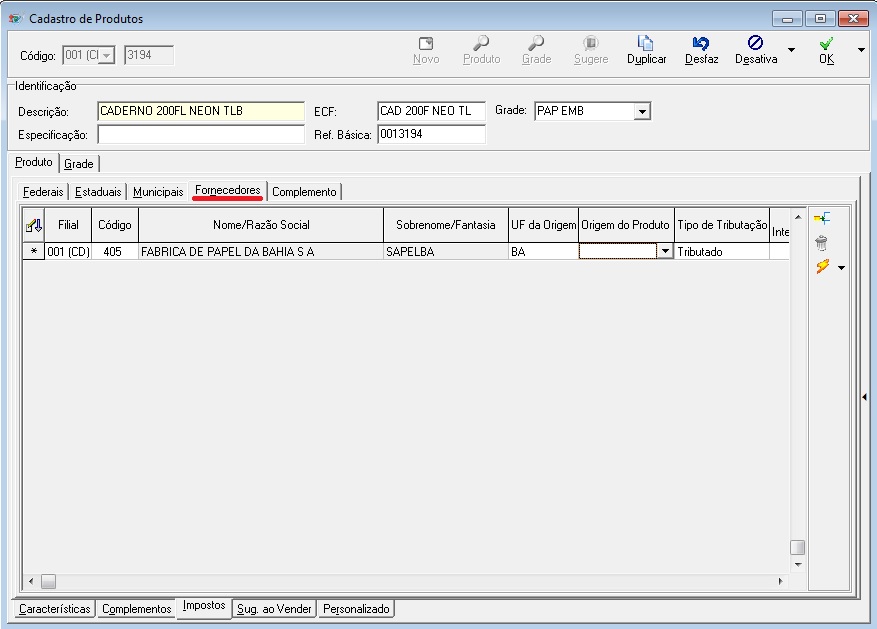This screenshot has height=629, width=877.
Task: Open the Origem do Produto cell dropdown
Action: point(664,252)
